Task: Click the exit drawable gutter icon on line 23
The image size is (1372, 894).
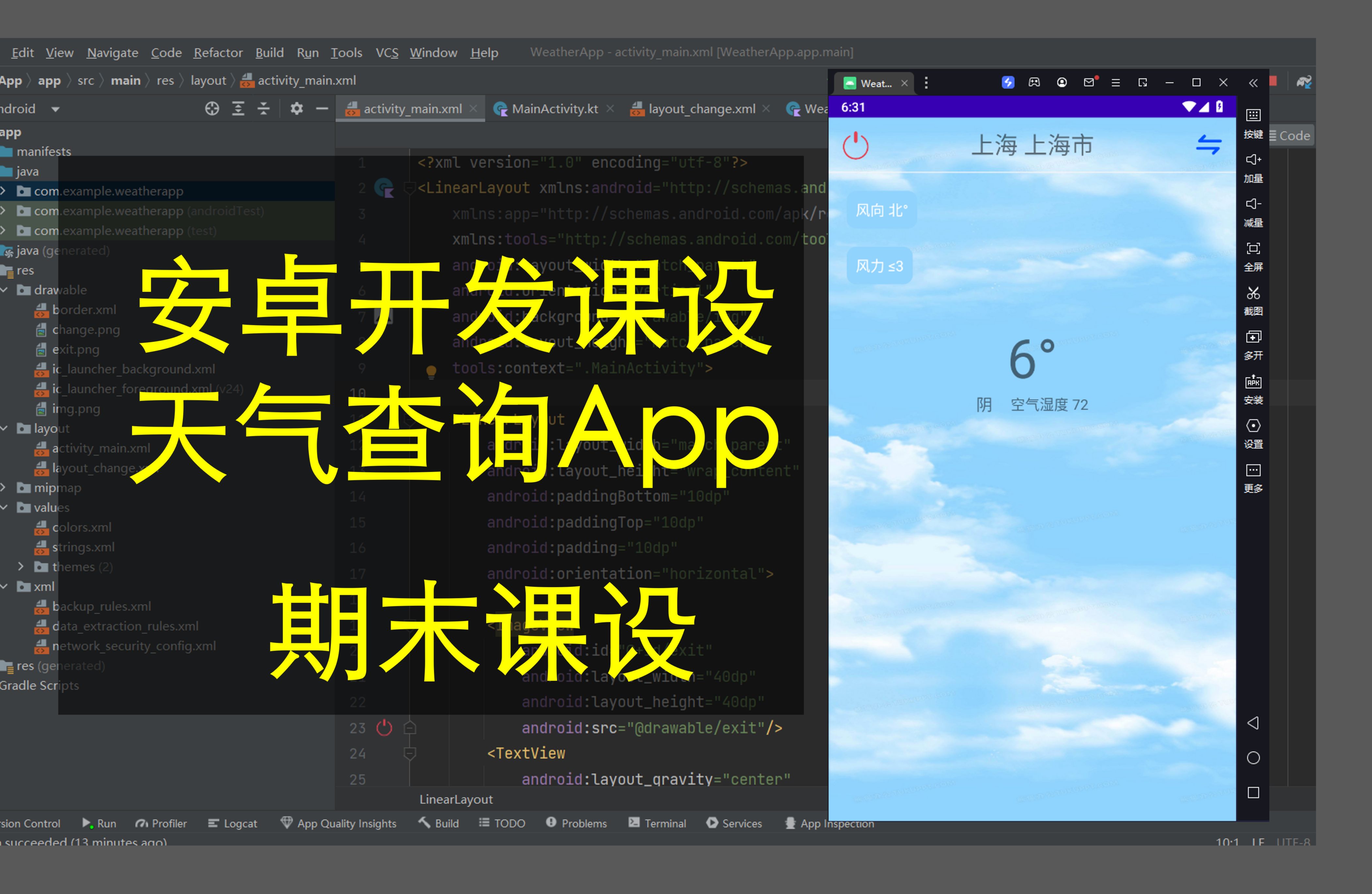Action: [x=384, y=728]
